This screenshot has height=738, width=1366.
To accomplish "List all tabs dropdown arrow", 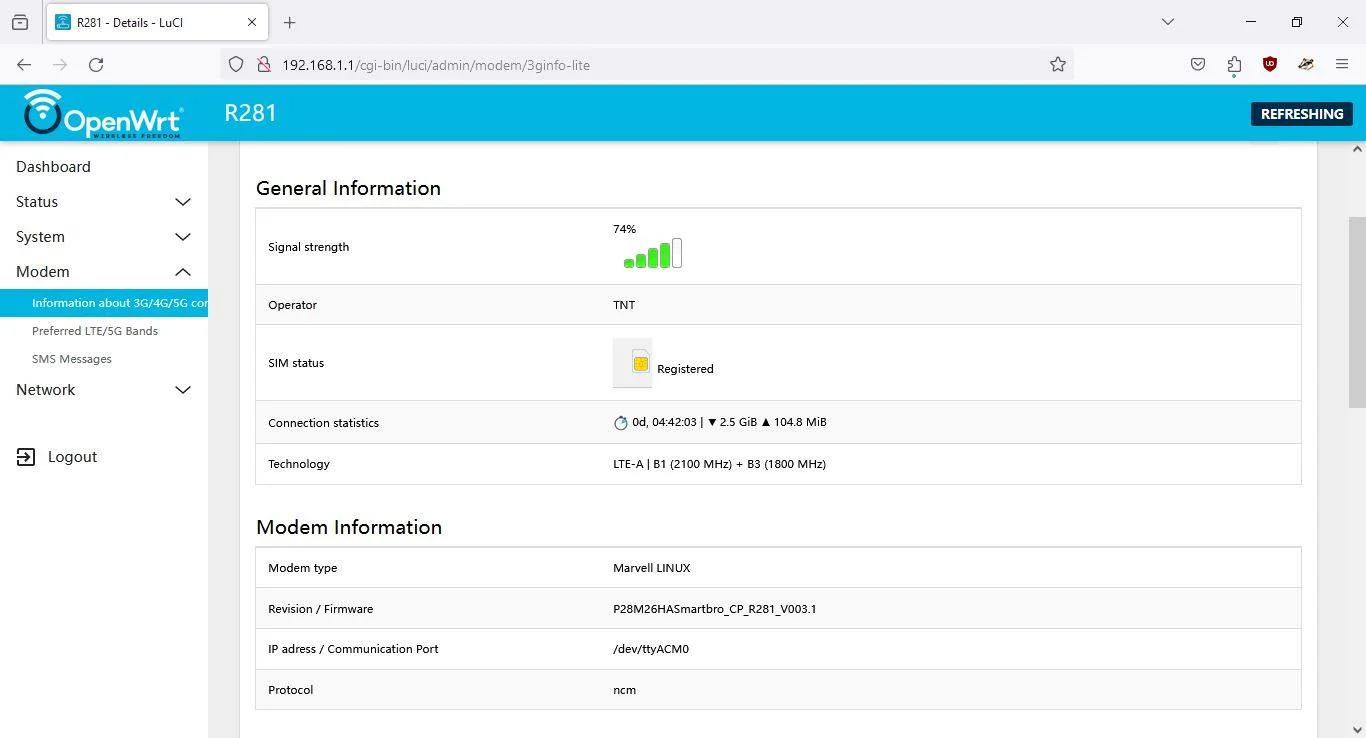I will (x=1167, y=22).
